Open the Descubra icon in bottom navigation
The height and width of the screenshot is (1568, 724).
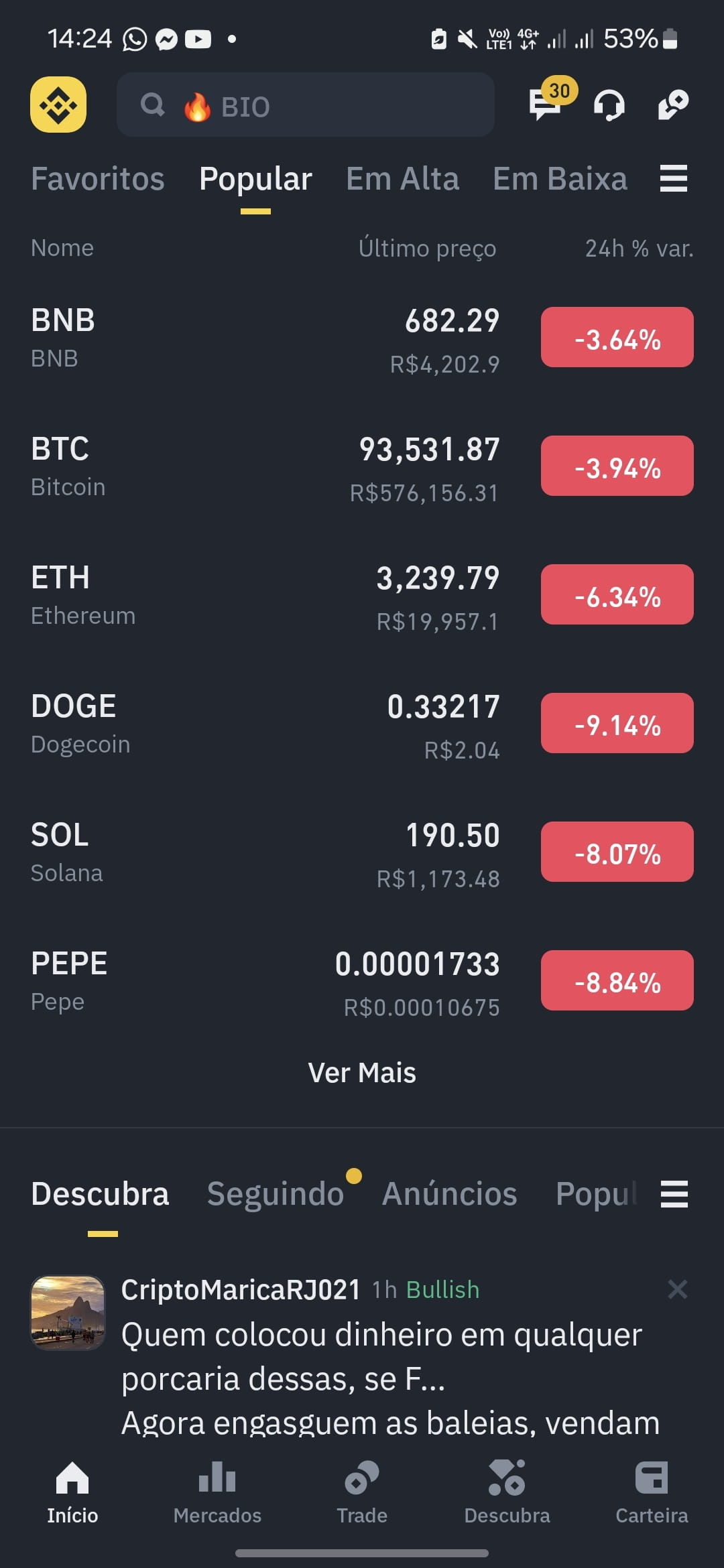tap(507, 1477)
